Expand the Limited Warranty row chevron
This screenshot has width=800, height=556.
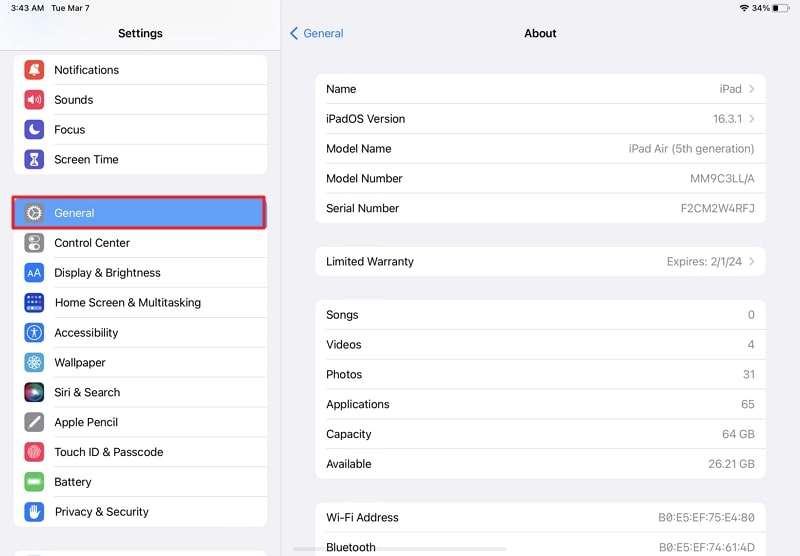tap(752, 262)
